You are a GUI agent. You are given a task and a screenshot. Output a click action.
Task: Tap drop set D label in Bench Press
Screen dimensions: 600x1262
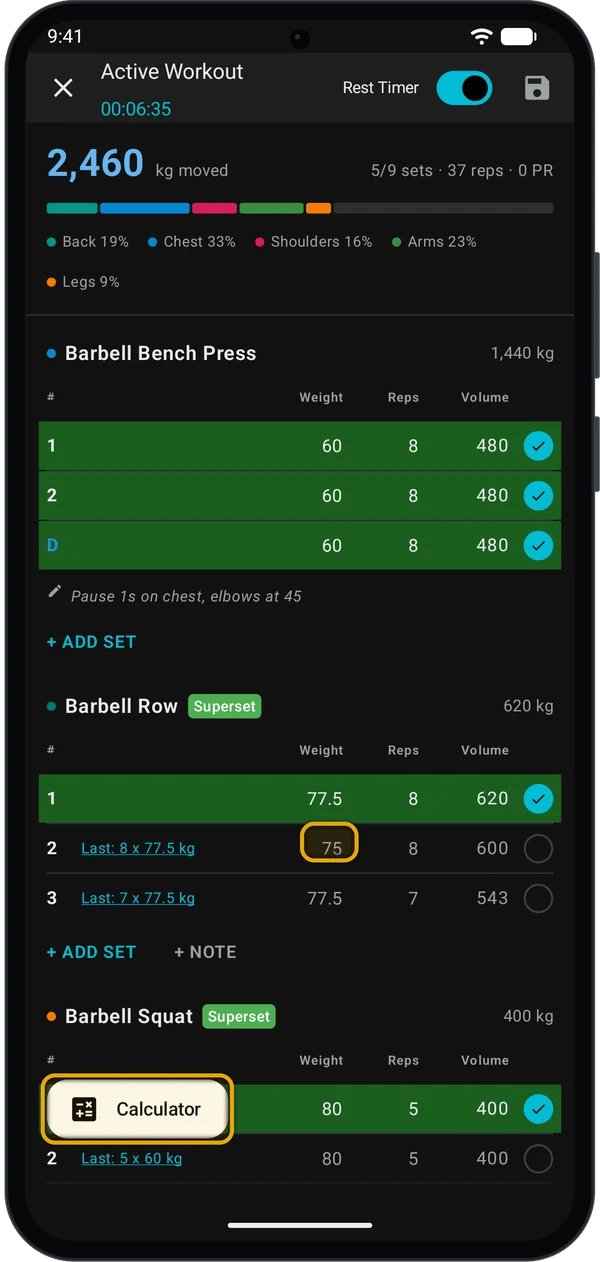point(53,546)
